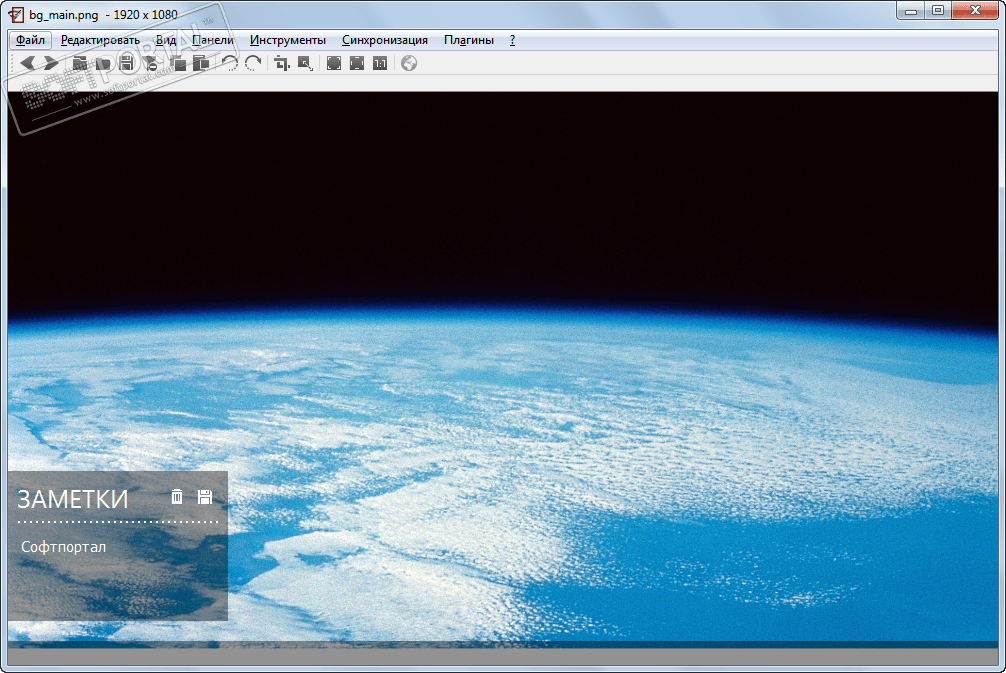Go to the next image arrow
This screenshot has height=673, width=1006.
click(x=50, y=63)
